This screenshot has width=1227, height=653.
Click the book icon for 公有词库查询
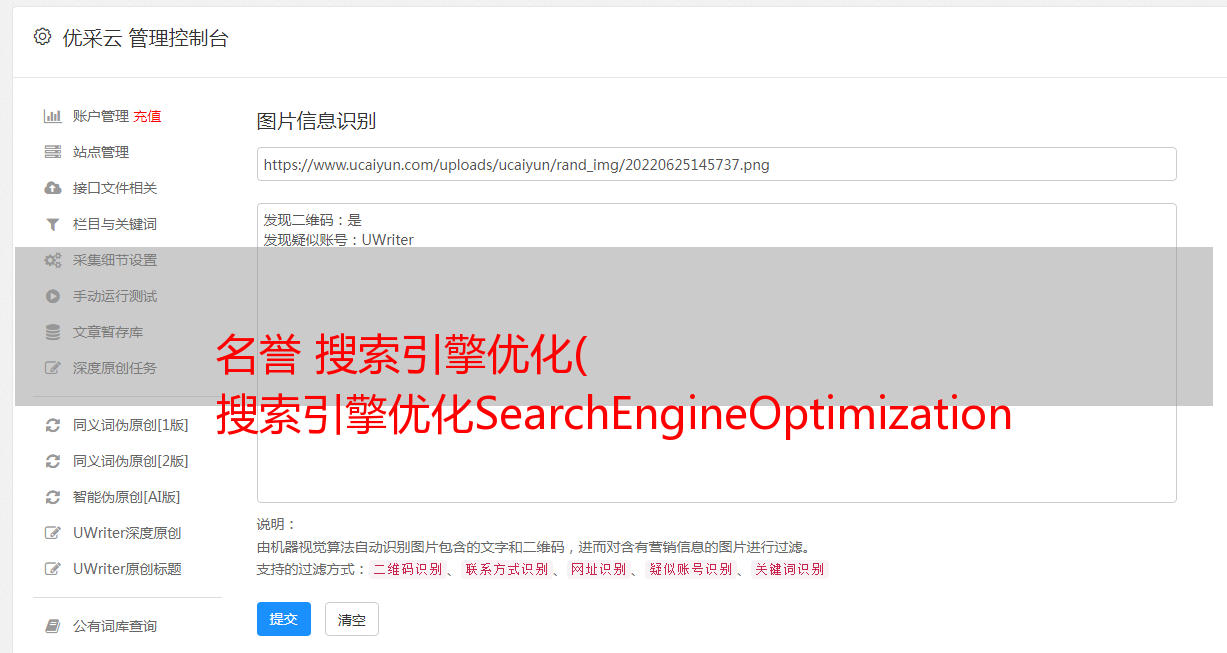click(x=53, y=626)
